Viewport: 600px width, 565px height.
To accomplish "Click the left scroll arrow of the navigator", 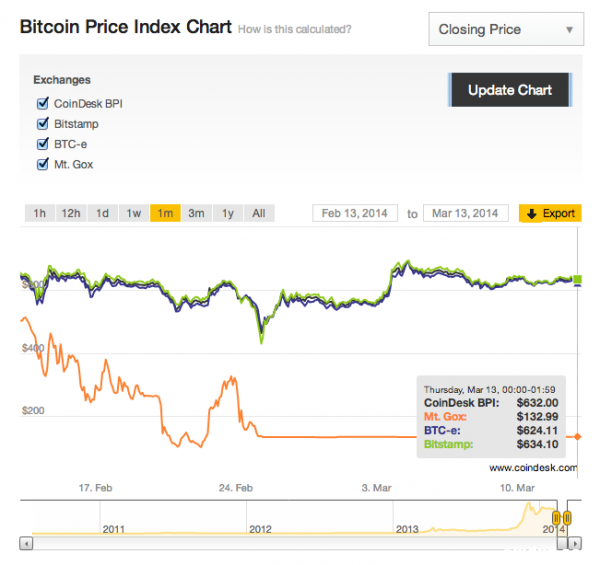I will point(27,545).
